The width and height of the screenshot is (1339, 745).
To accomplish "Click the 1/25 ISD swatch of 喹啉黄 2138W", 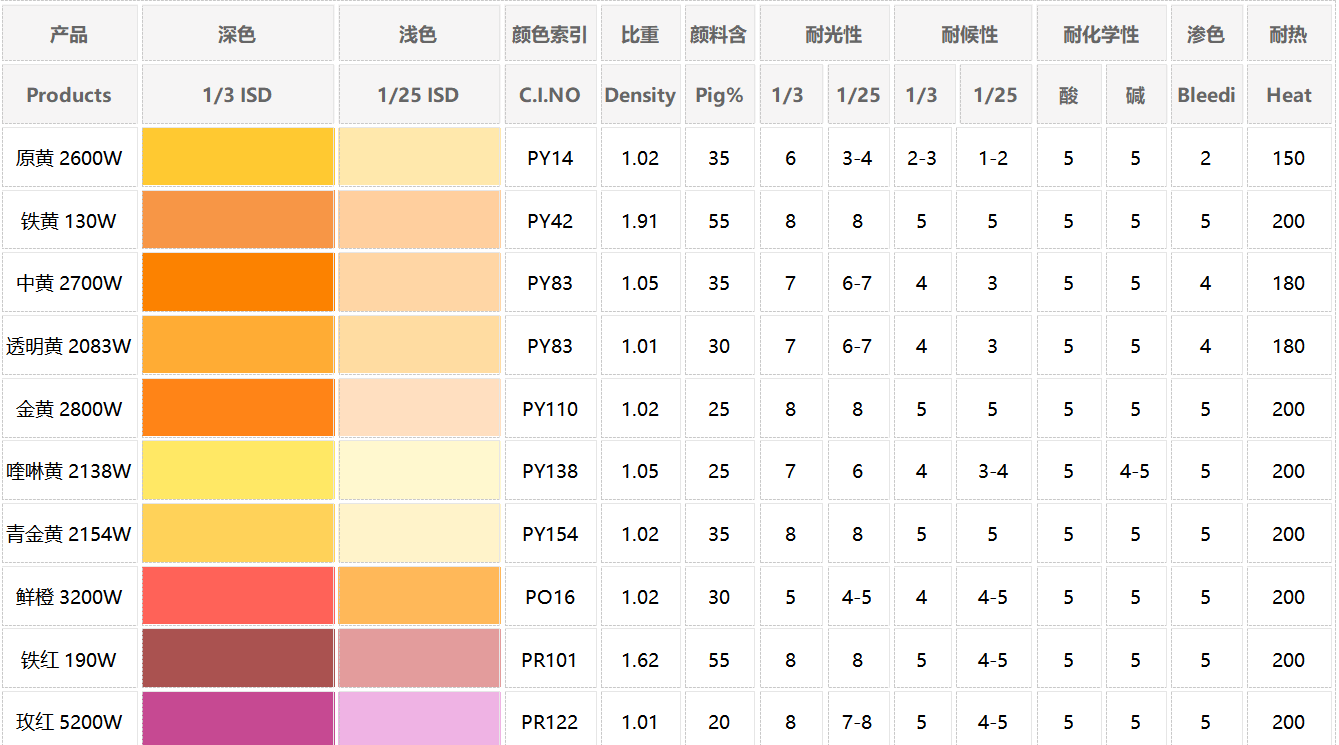I will (x=419, y=470).
